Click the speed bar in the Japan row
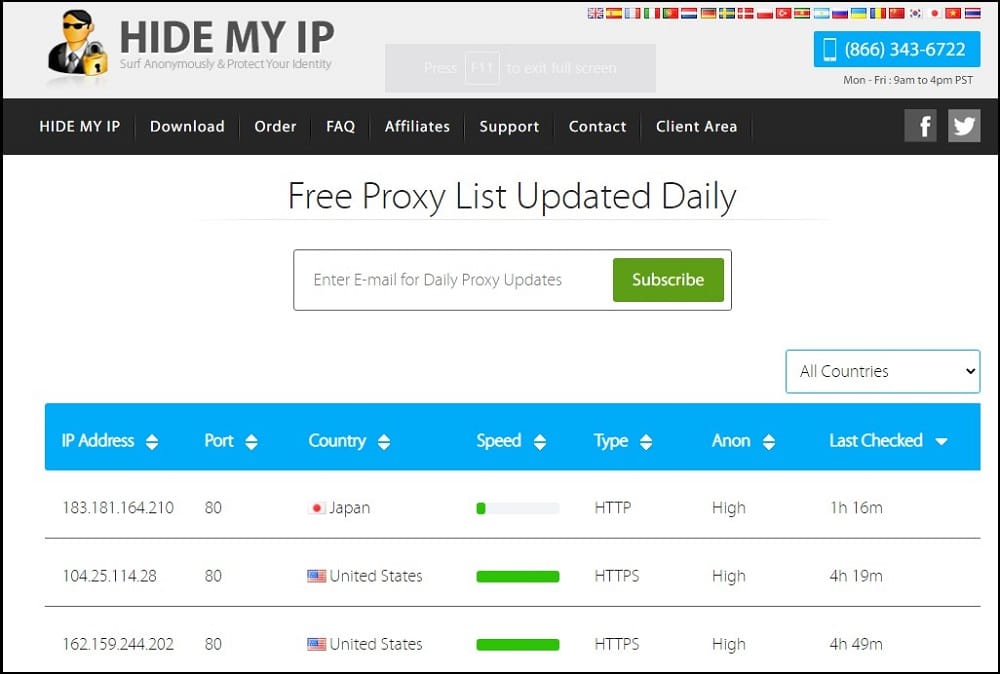 click(518, 508)
